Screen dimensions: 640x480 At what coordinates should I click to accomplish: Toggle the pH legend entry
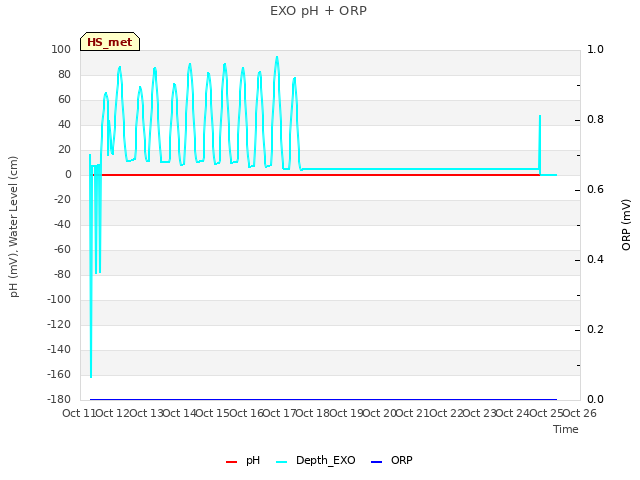coord(243,460)
